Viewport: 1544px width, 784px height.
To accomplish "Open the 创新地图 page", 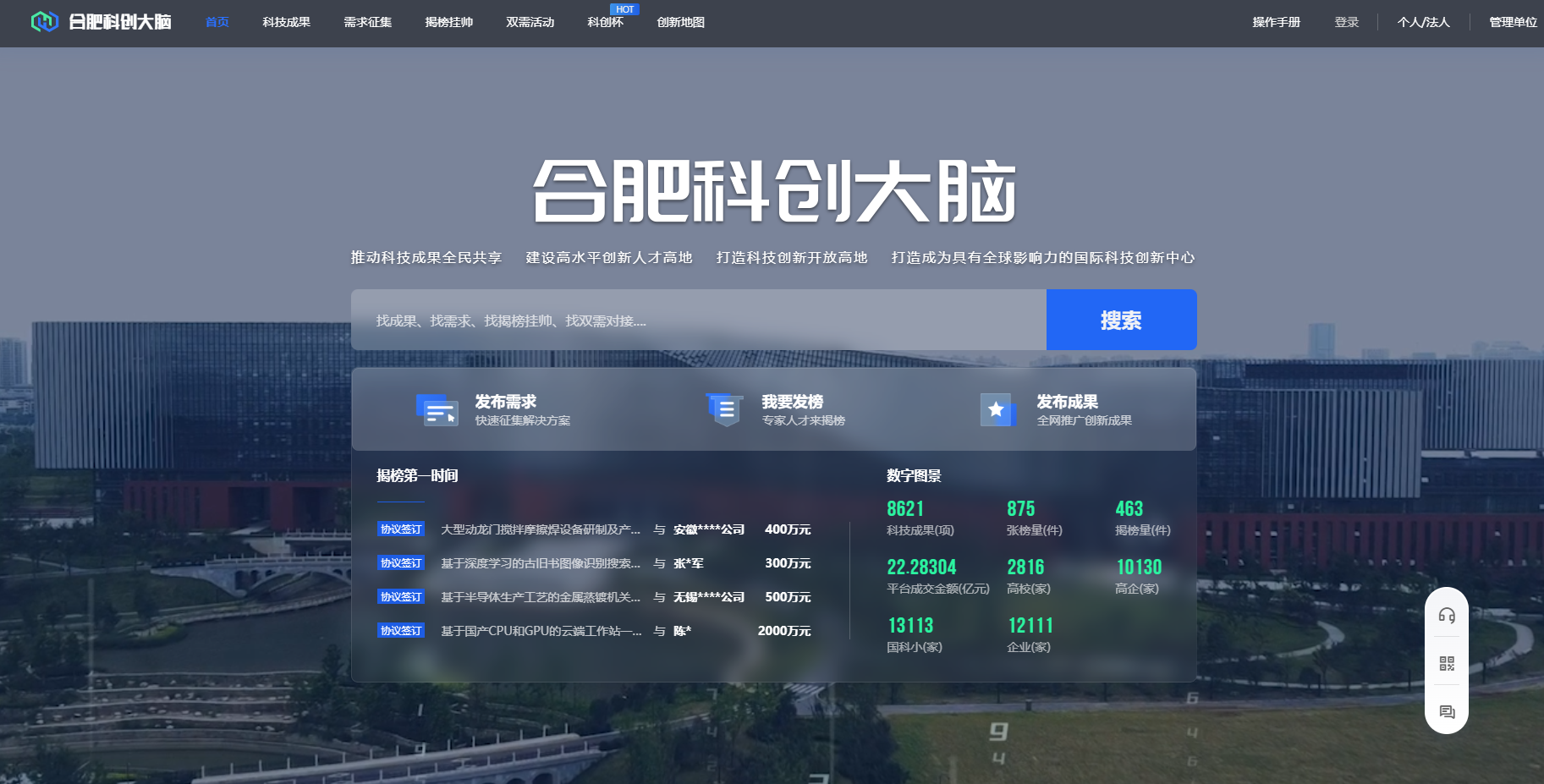I will (x=680, y=23).
